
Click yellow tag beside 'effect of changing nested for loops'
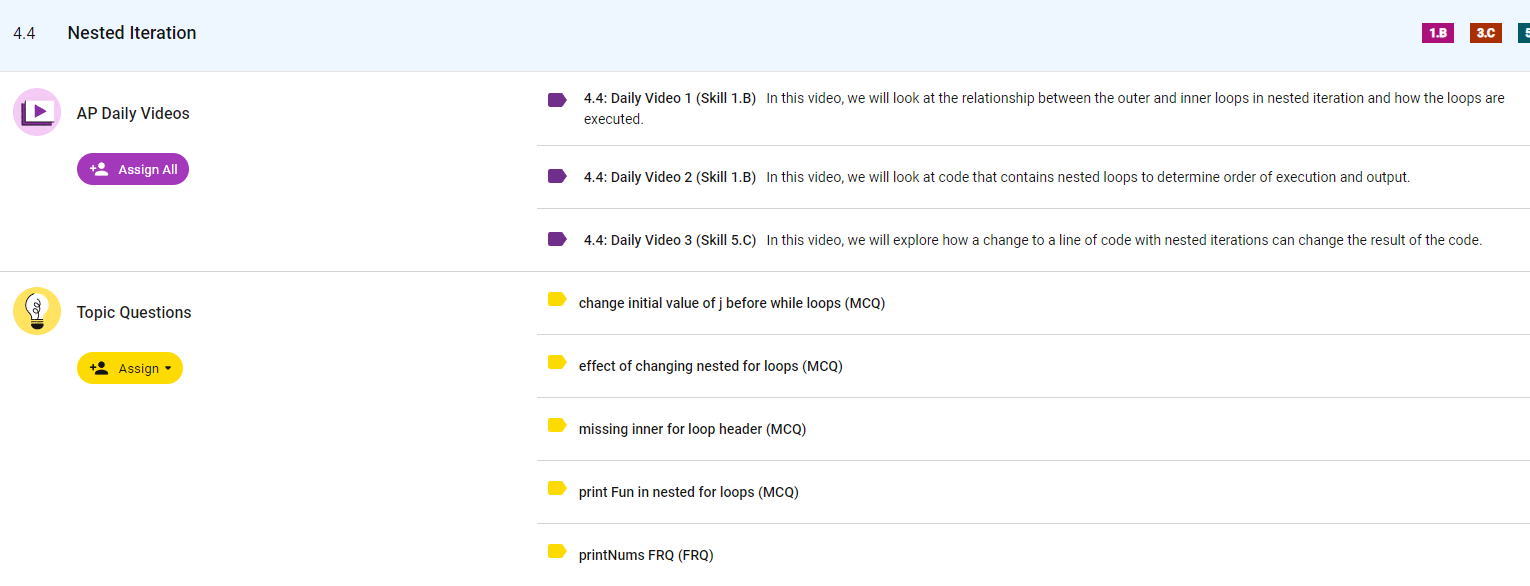pyautogui.click(x=557, y=362)
